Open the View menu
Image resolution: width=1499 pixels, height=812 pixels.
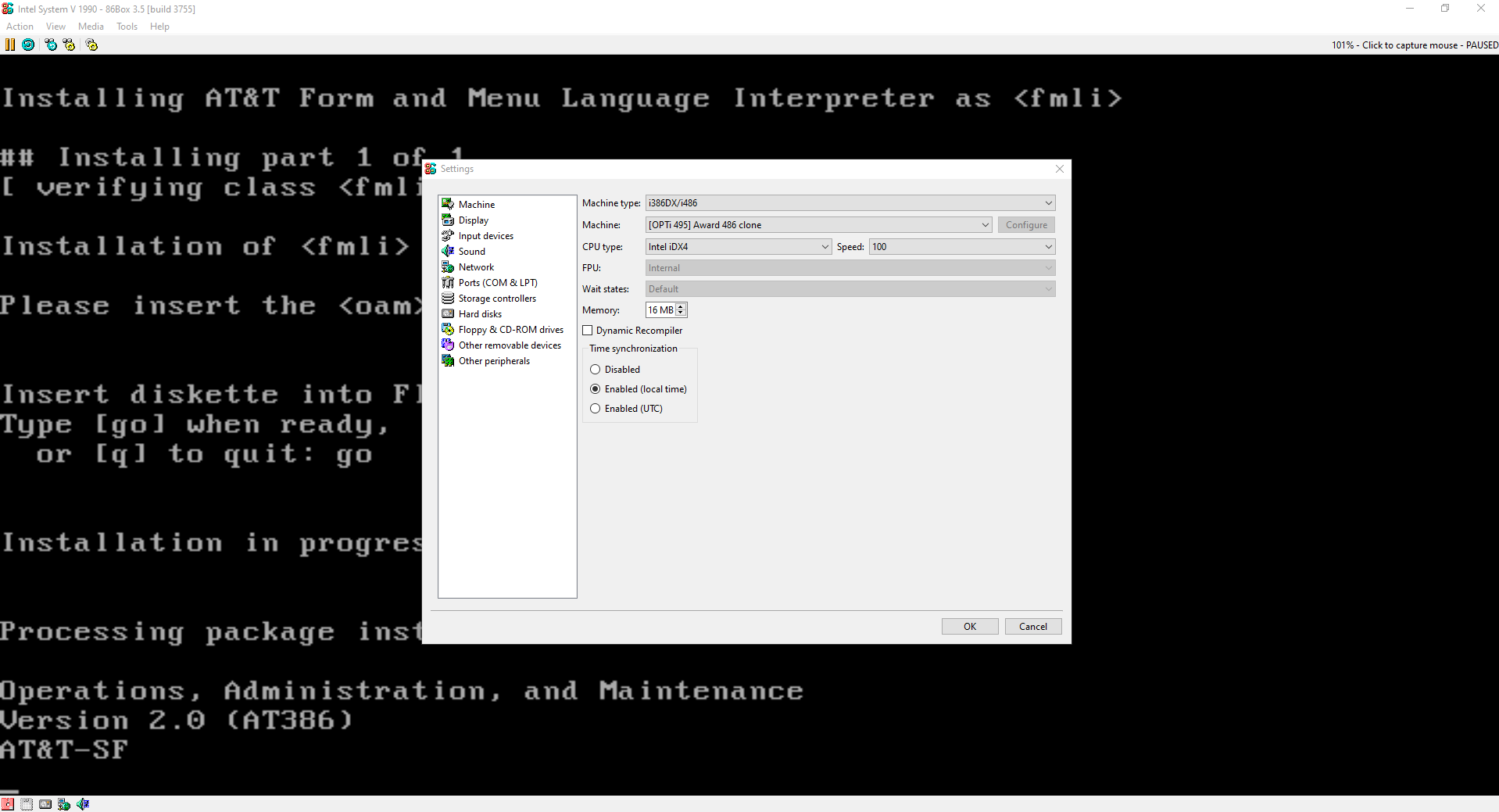(55, 27)
